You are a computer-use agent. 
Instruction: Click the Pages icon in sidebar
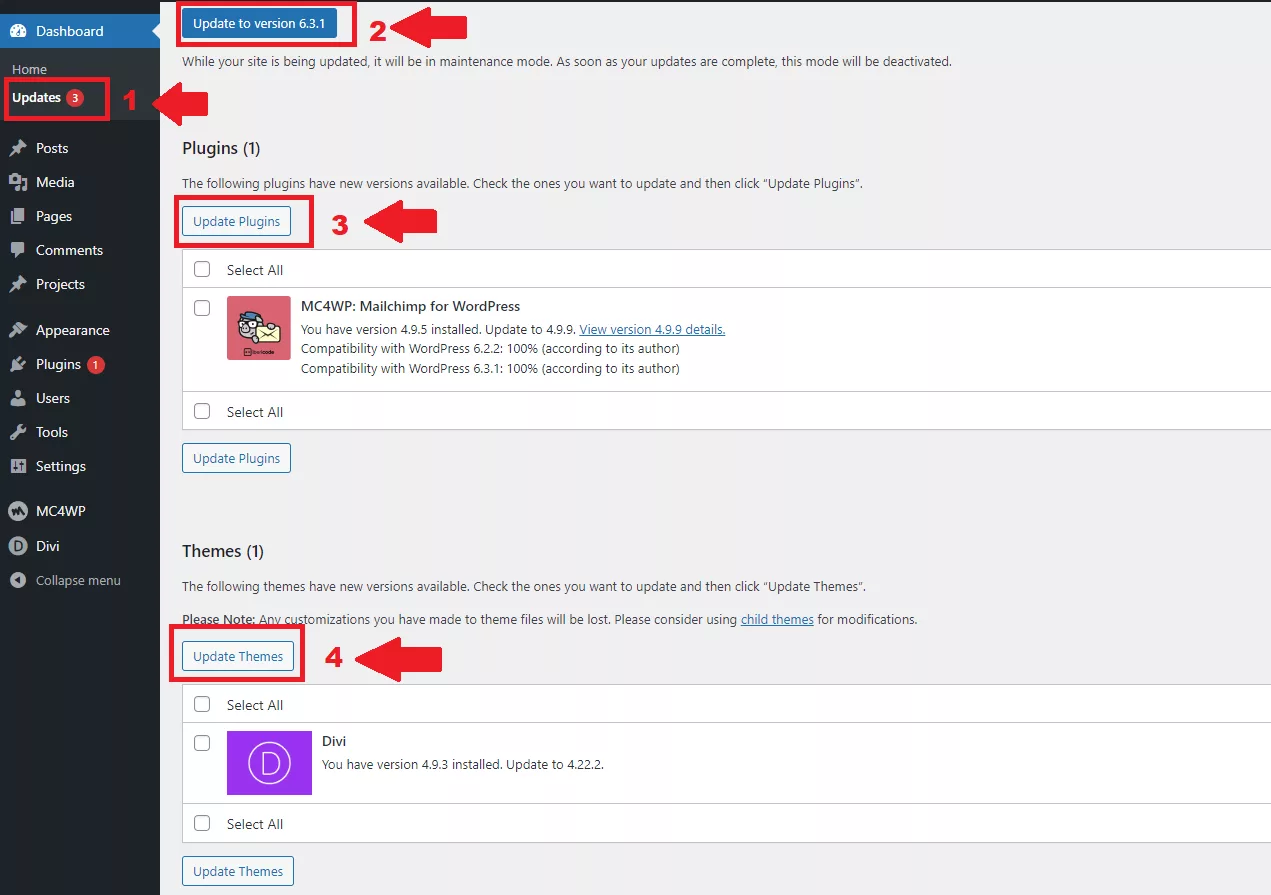(18, 216)
